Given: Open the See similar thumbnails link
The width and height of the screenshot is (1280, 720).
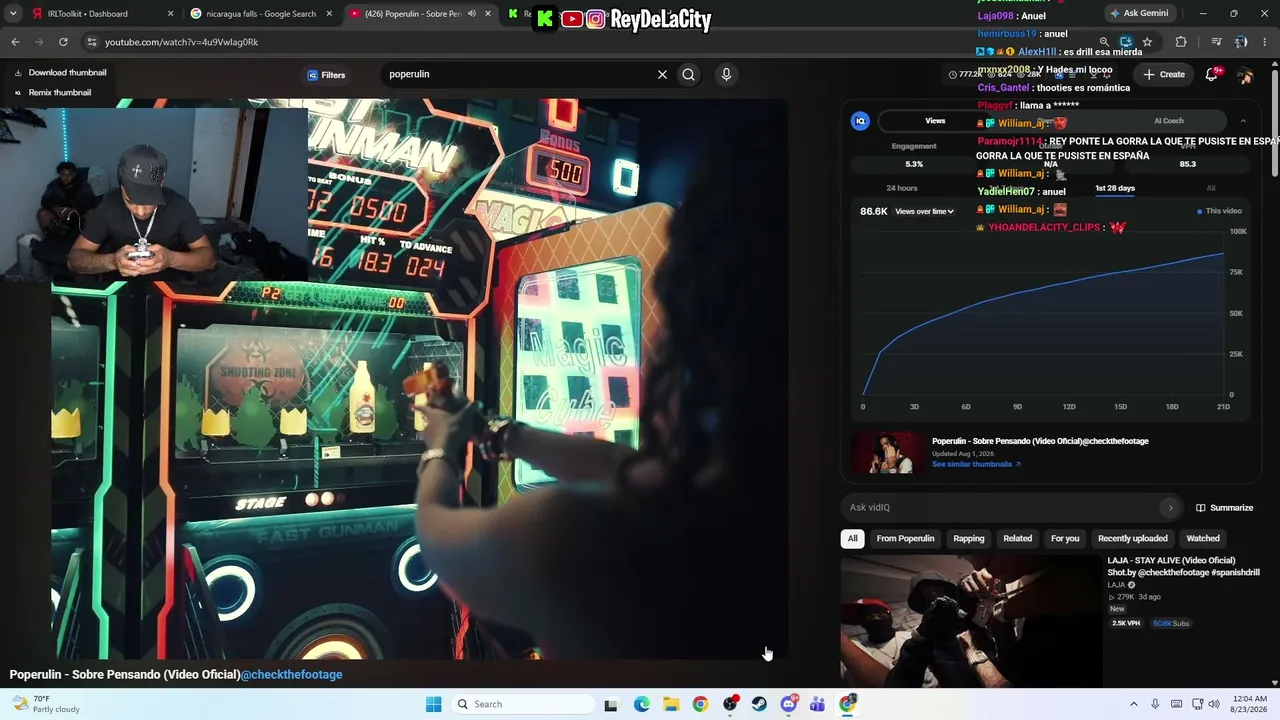Looking at the screenshot, I should coord(976,464).
